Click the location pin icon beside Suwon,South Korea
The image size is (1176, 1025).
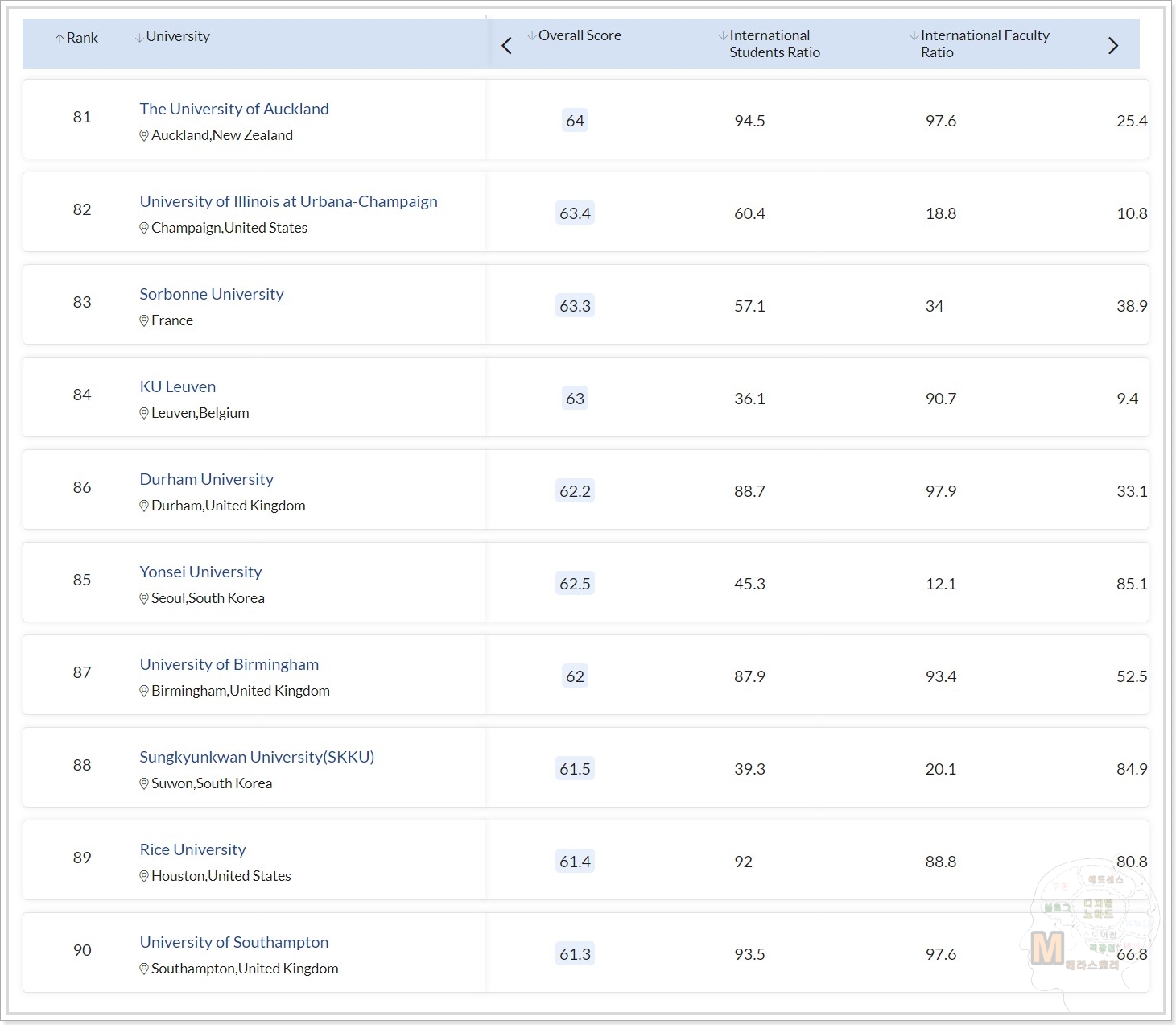click(x=144, y=783)
